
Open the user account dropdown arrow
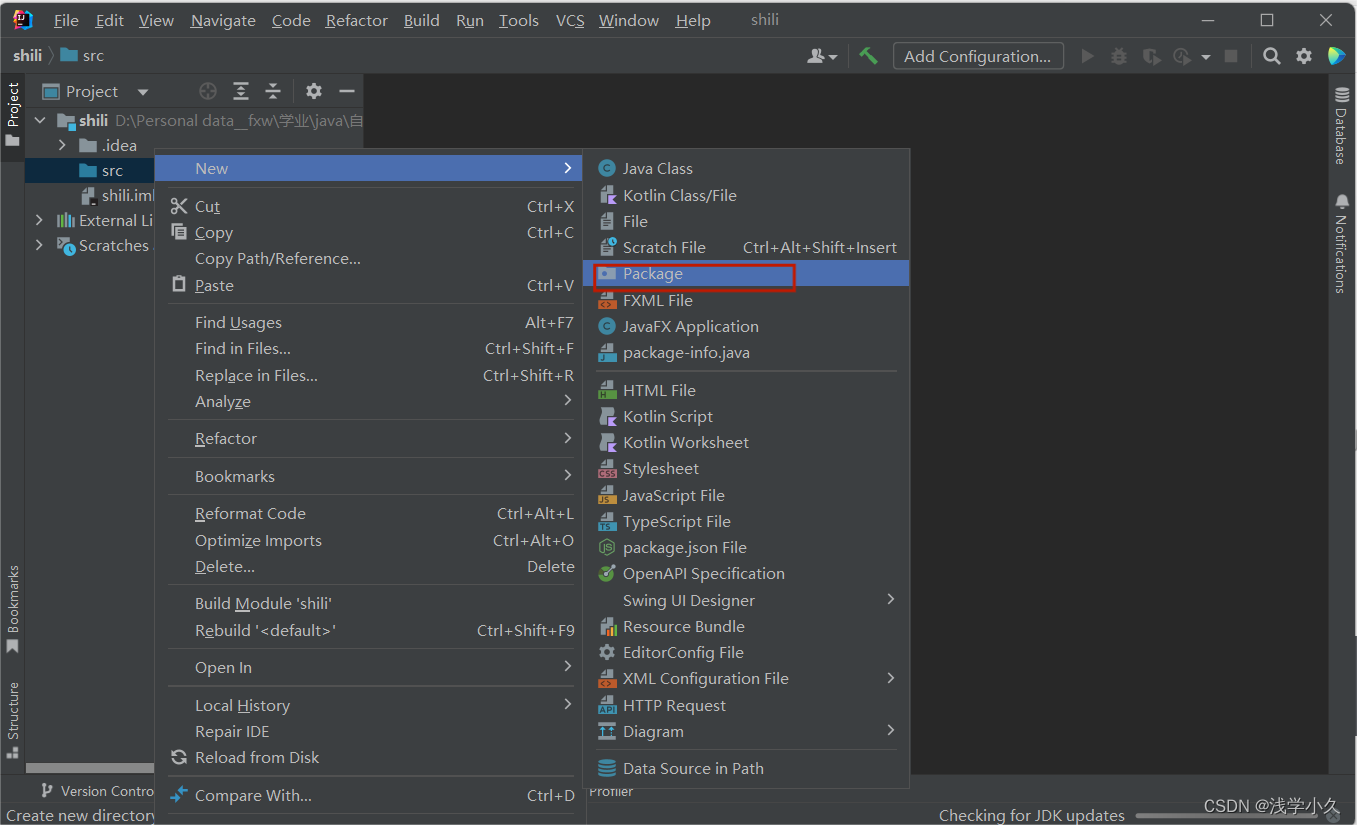tap(832, 57)
